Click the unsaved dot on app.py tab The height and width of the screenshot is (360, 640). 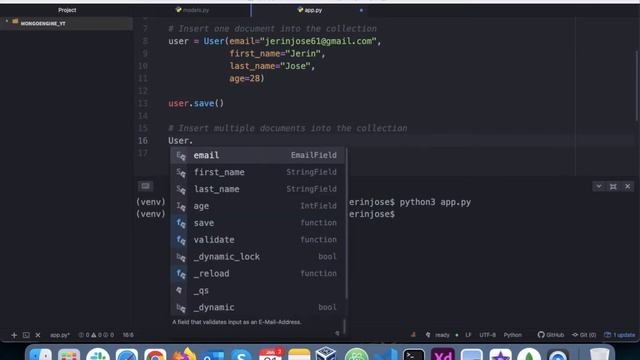(x=361, y=10)
